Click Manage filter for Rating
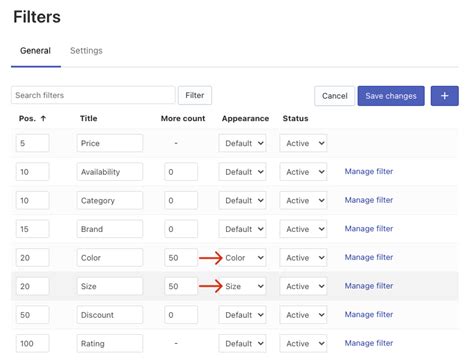 pos(369,343)
